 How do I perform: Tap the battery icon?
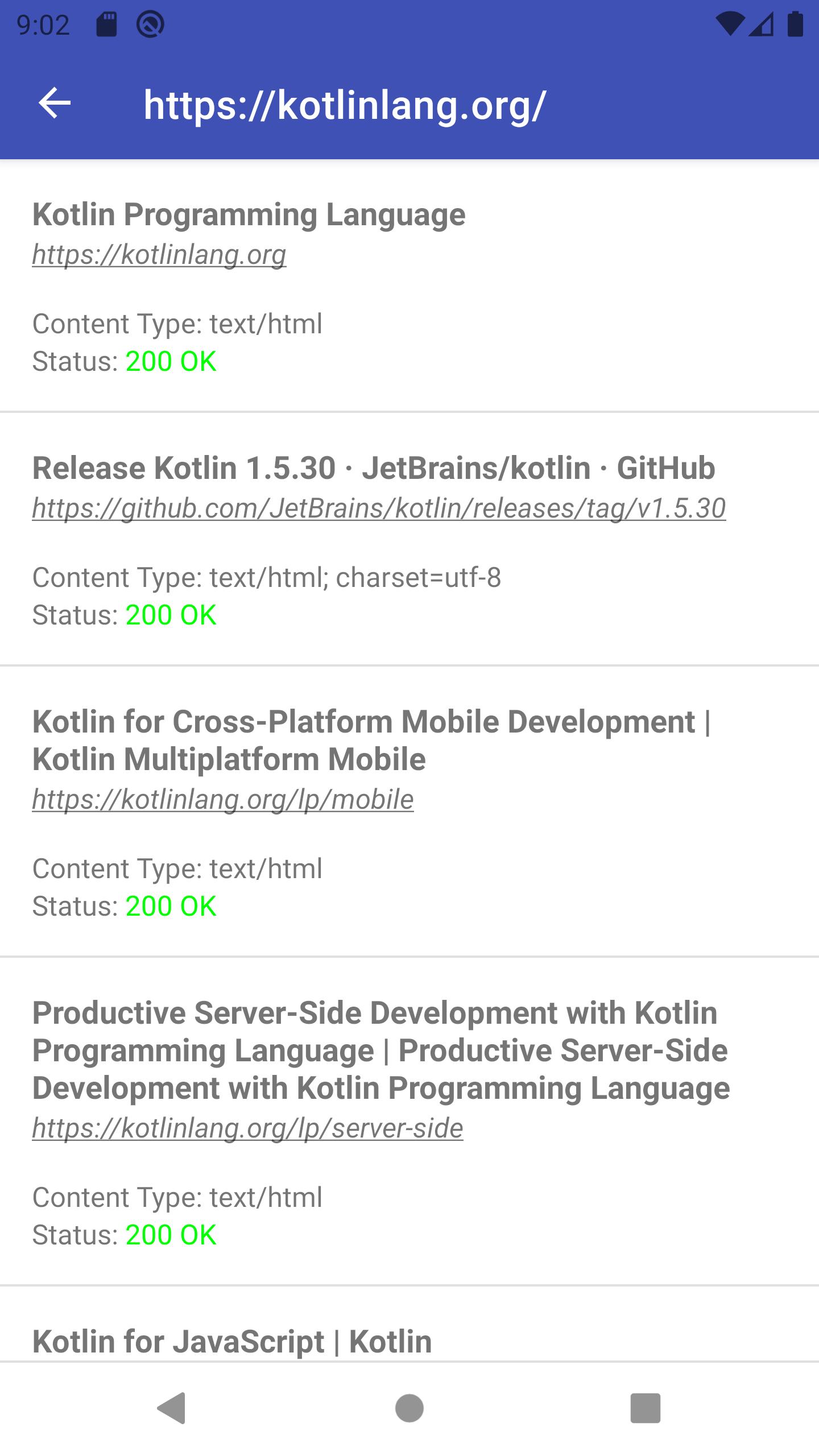(795, 24)
